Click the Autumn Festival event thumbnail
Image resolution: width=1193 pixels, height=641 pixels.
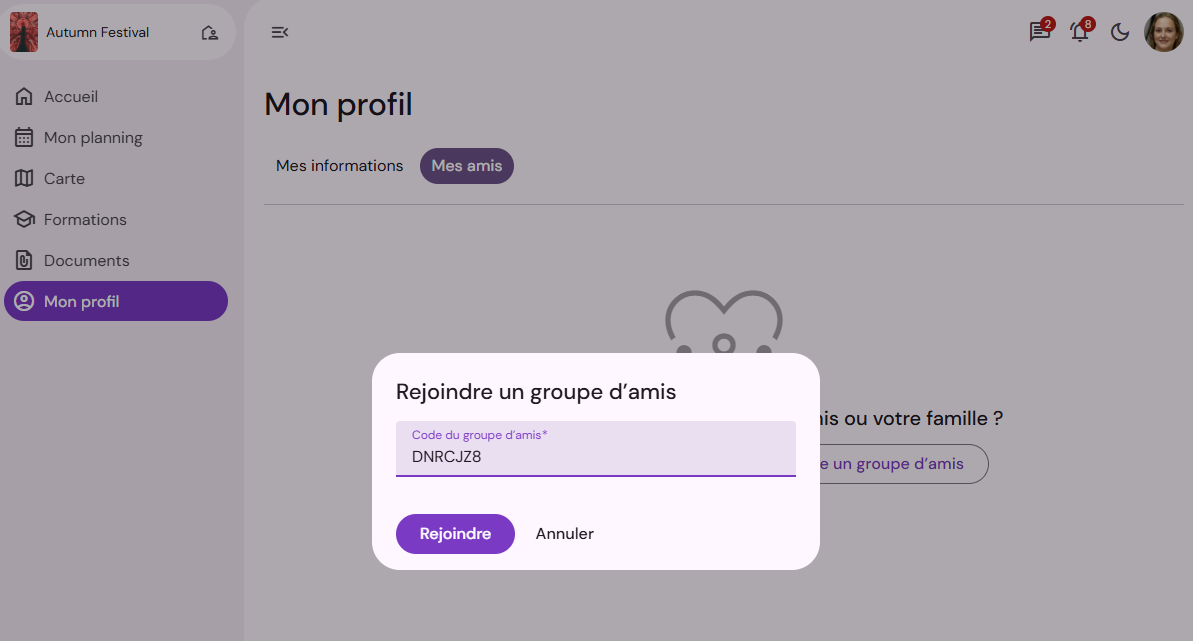tap(24, 32)
